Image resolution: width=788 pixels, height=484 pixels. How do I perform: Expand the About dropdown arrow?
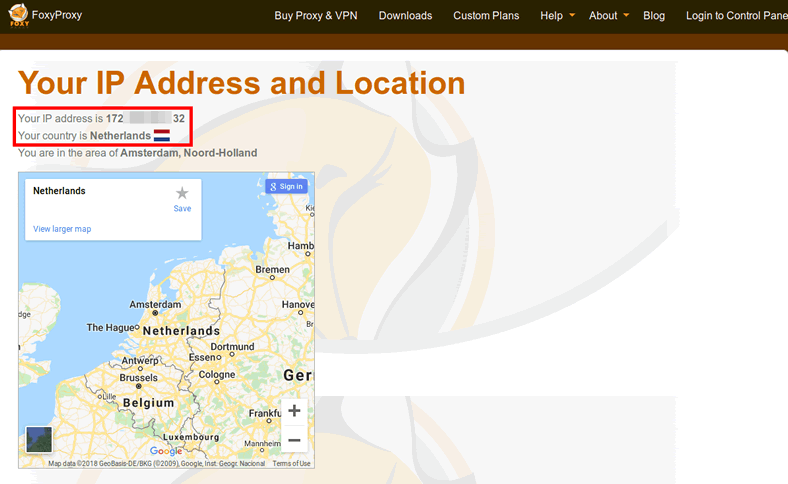[x=626, y=15]
